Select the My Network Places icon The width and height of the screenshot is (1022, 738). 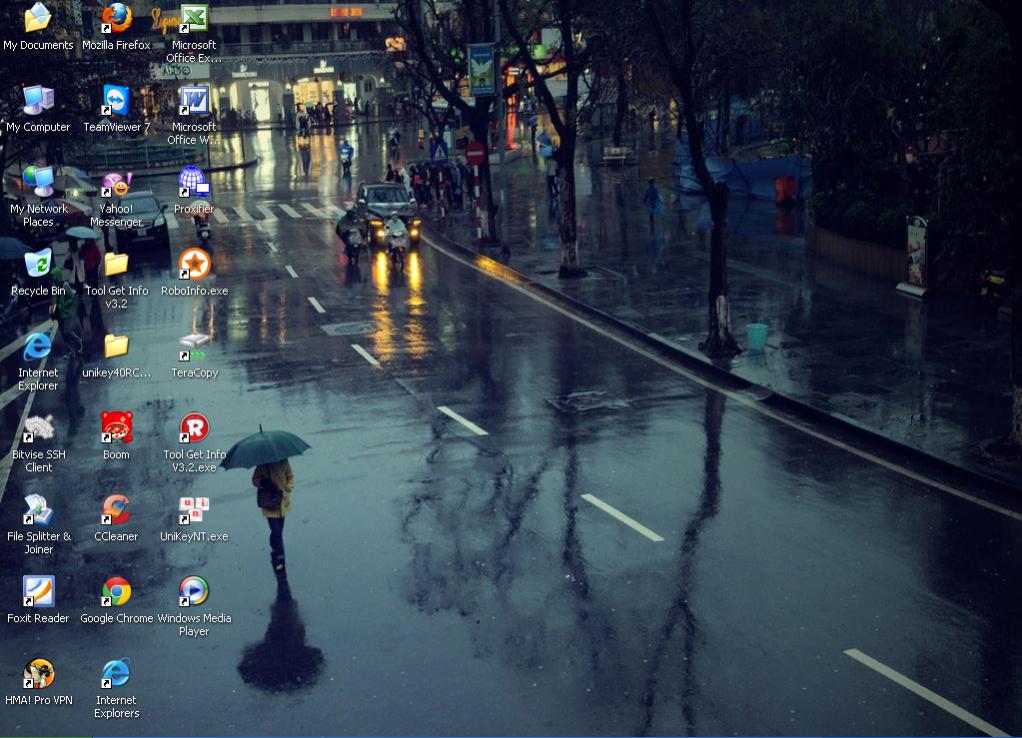[38, 183]
